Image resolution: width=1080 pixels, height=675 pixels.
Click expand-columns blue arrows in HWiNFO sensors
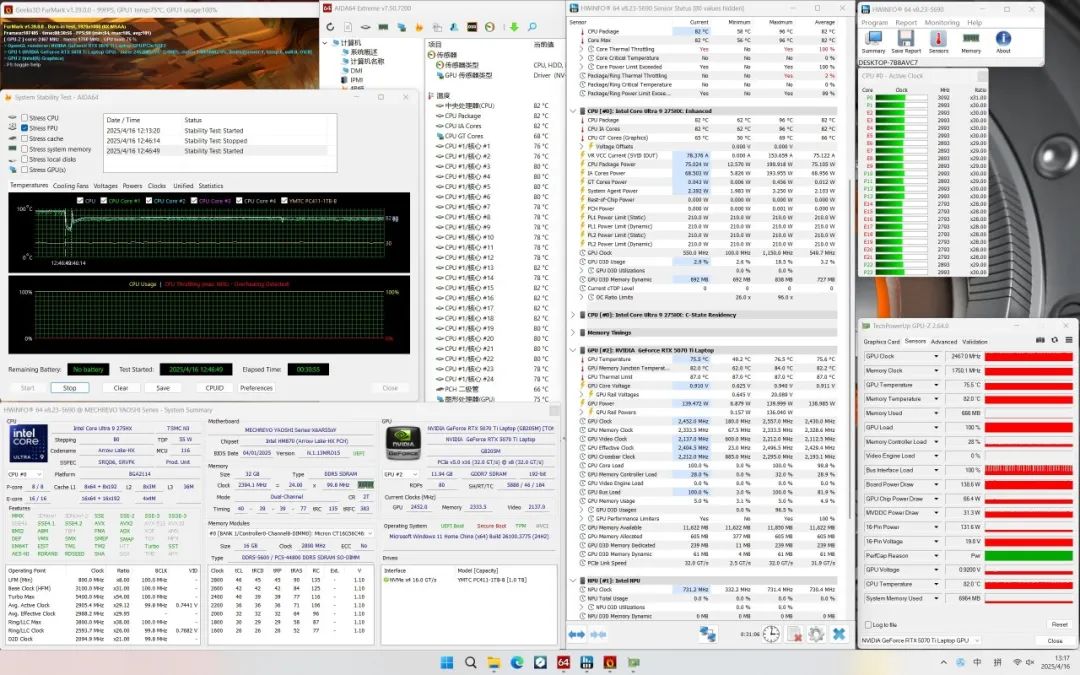click(577, 634)
